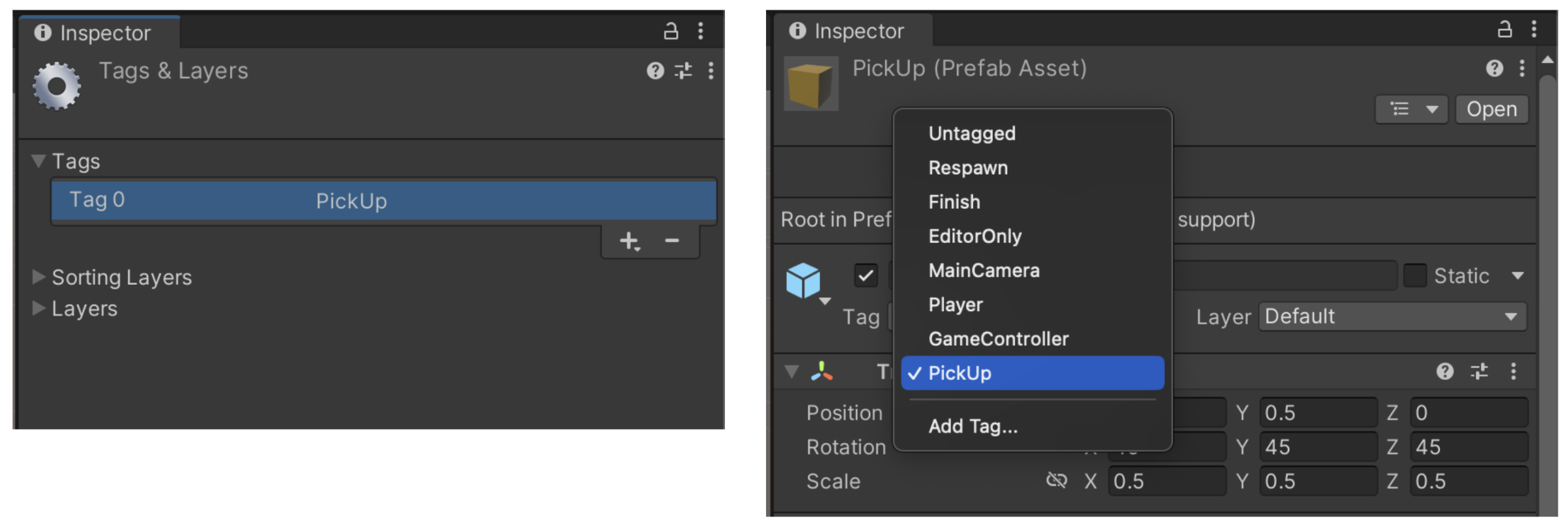Click the Open prefab button
Viewport: 1568px width, 531px height.
[x=1492, y=109]
